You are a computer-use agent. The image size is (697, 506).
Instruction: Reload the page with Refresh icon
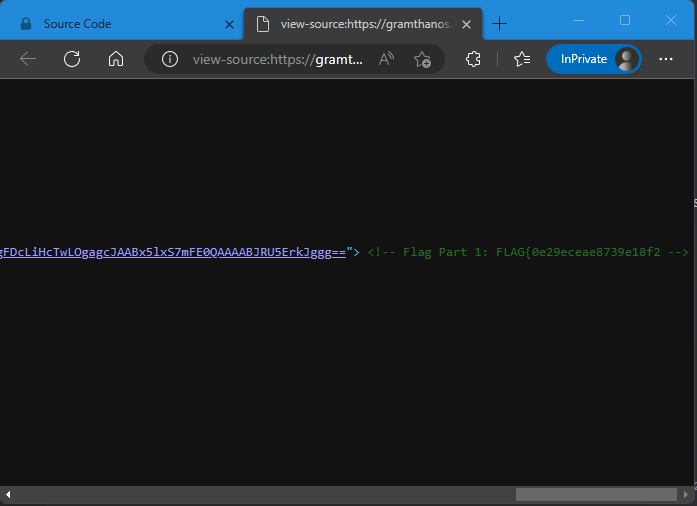coord(72,59)
